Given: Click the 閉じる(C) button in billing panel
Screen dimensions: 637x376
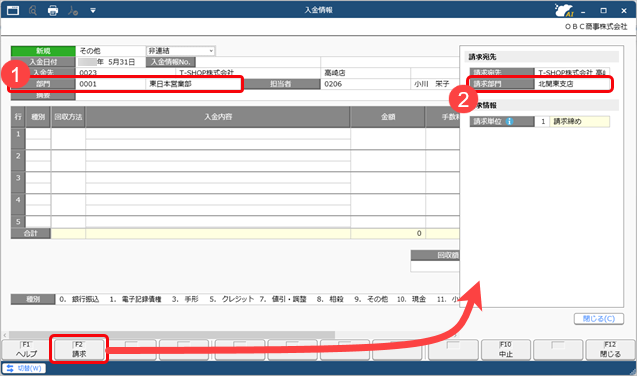Looking at the screenshot, I should point(599,319).
